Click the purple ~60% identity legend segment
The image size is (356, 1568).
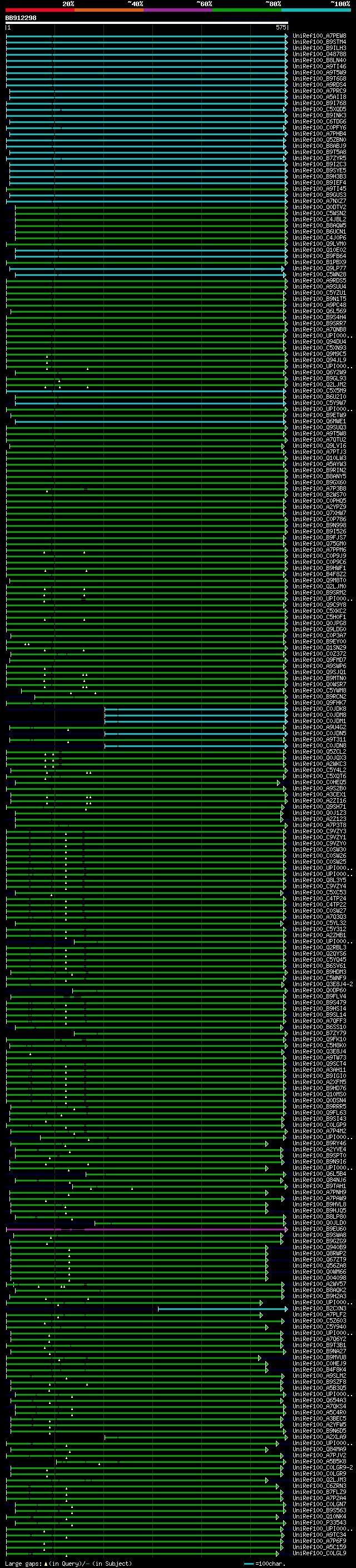[x=179, y=10]
